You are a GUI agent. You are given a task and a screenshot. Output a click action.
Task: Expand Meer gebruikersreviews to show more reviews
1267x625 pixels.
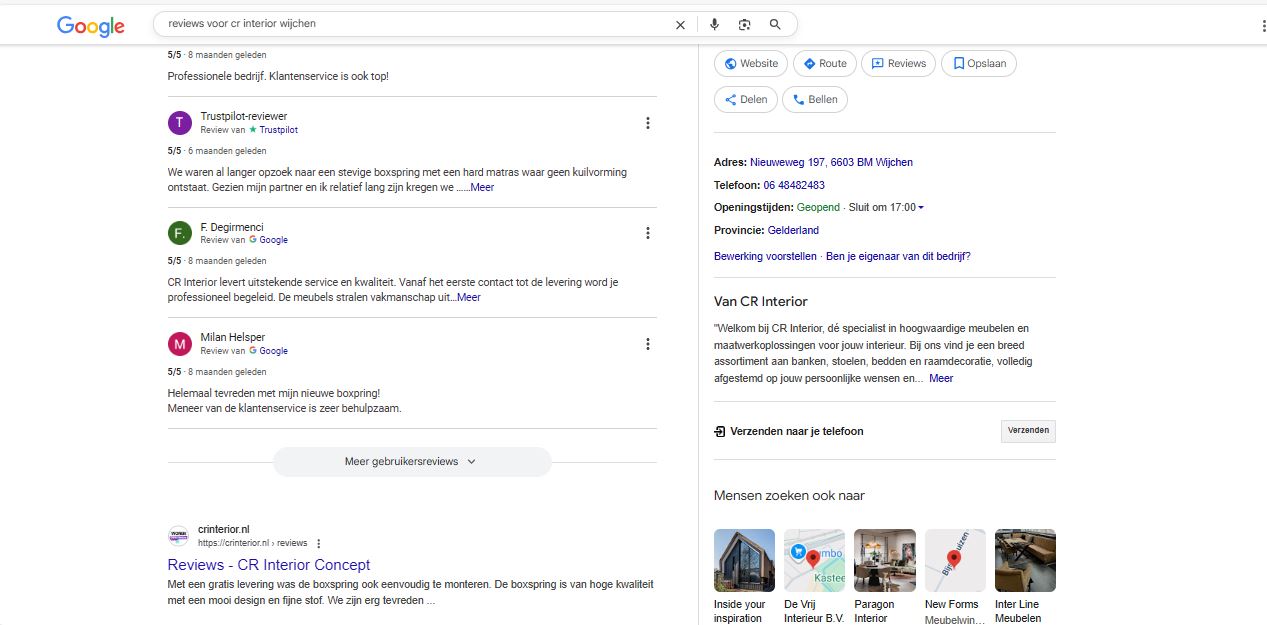coord(412,461)
